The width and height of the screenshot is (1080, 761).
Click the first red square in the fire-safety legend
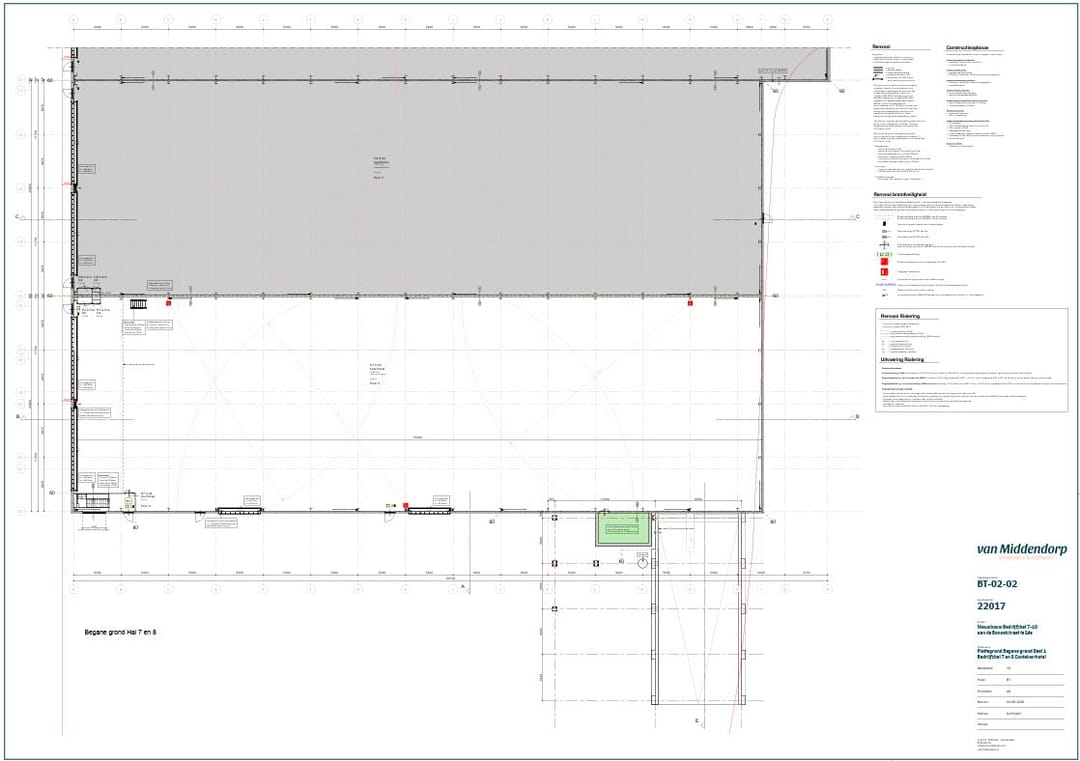click(884, 262)
